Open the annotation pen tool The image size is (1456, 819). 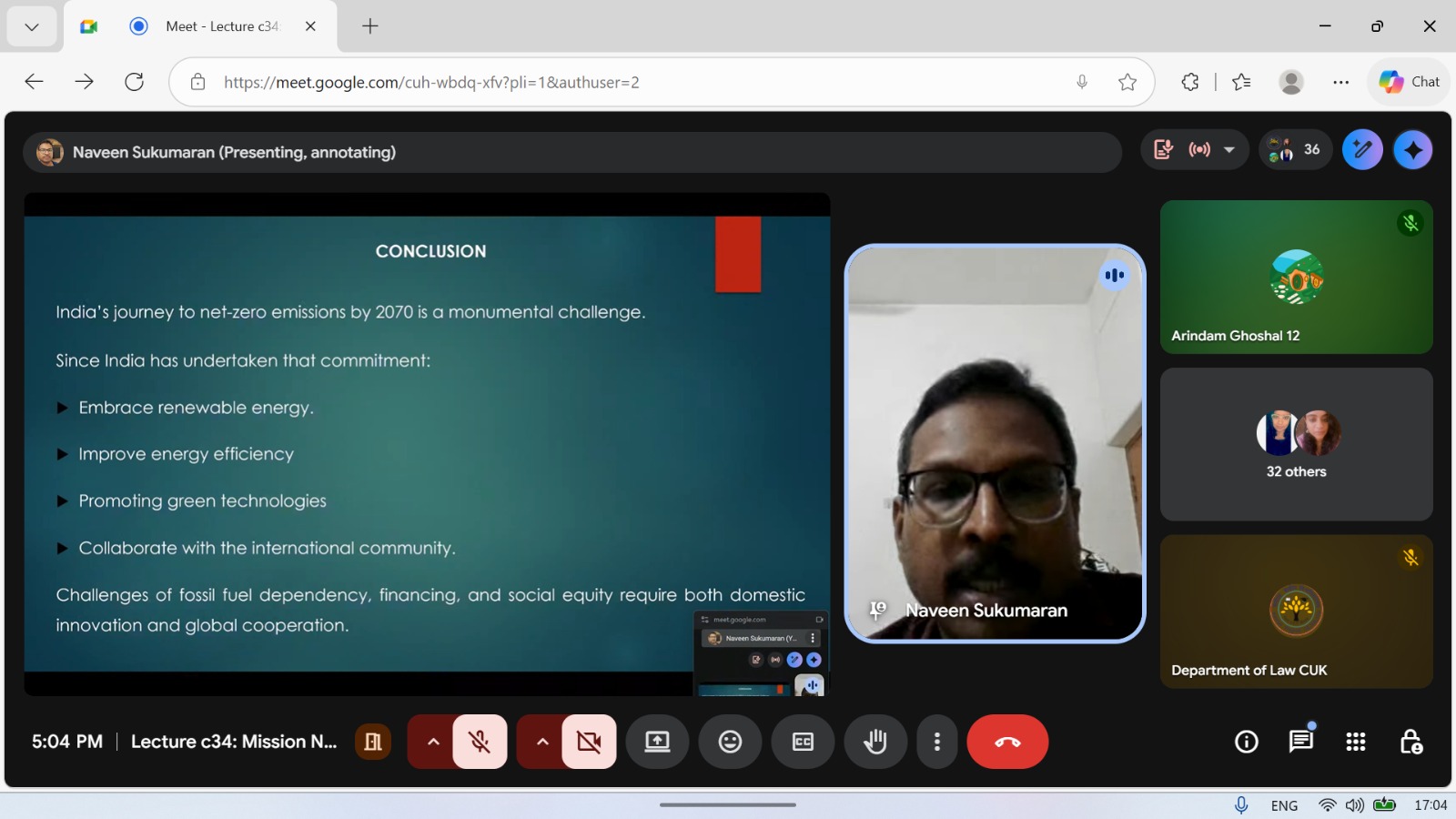pos(1362,150)
